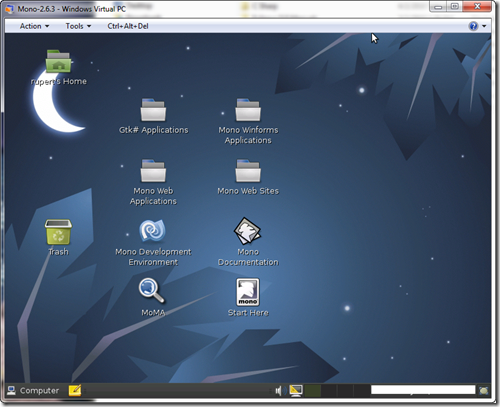Open the Mono Web Sites folder
This screenshot has width=500, height=407.
pyautogui.click(x=248, y=171)
